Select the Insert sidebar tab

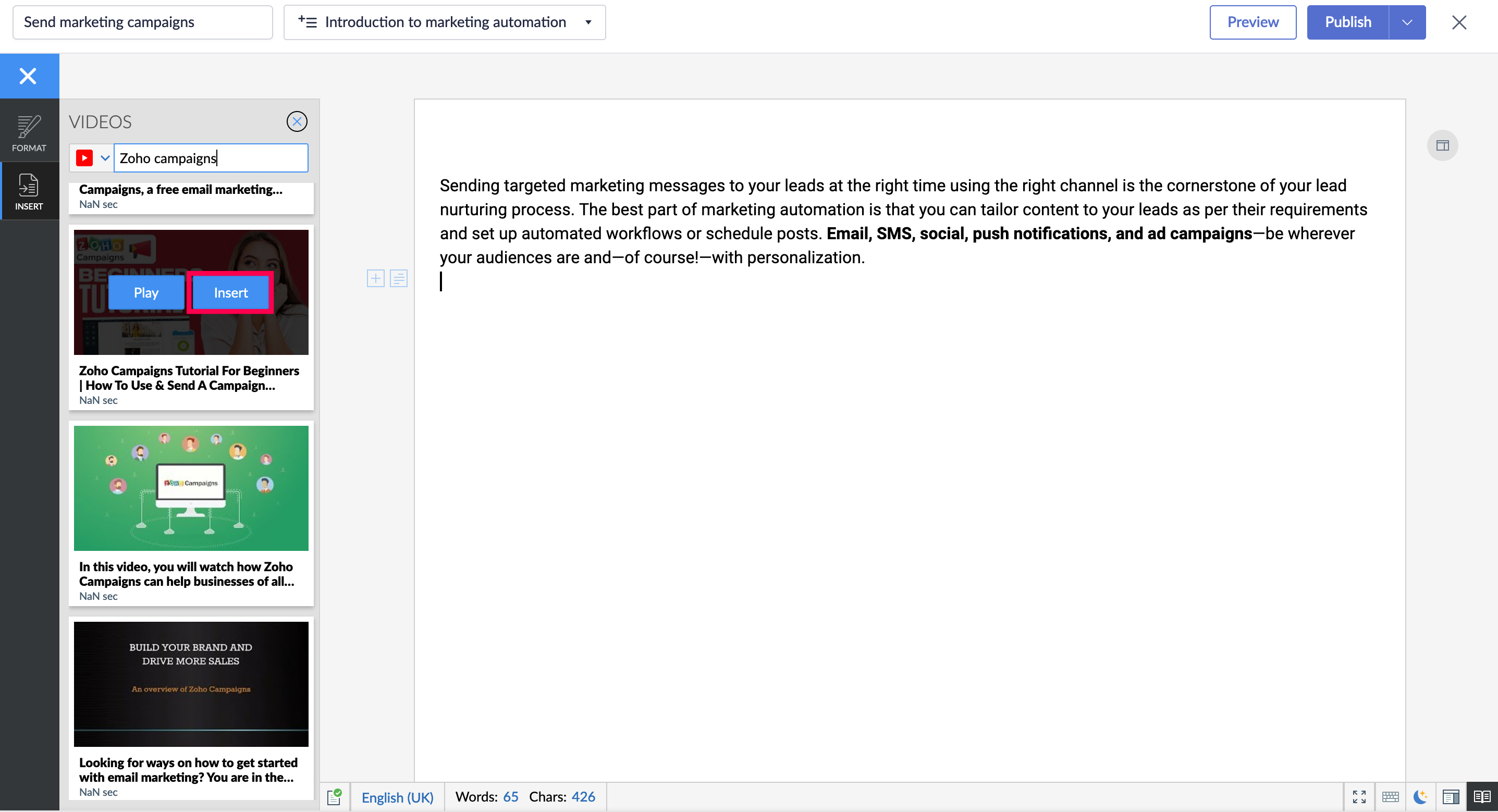[29, 191]
